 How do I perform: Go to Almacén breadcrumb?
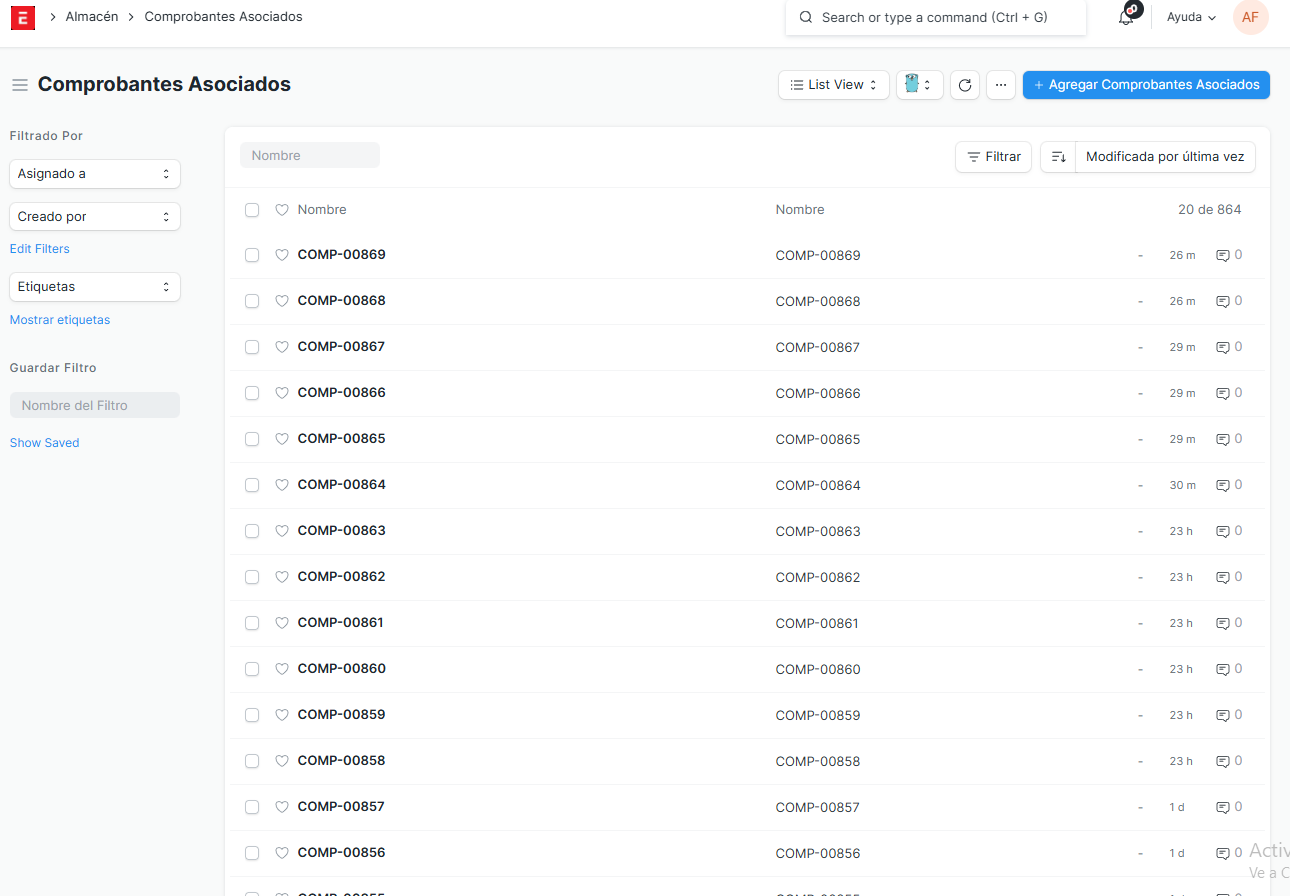[x=92, y=17]
